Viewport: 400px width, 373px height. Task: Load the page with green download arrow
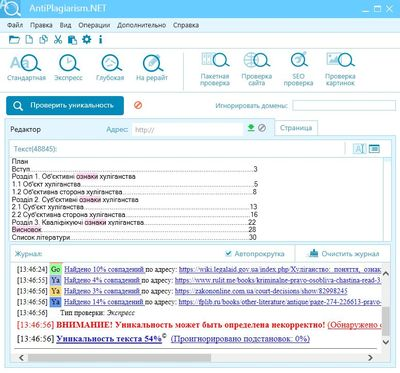point(251,128)
